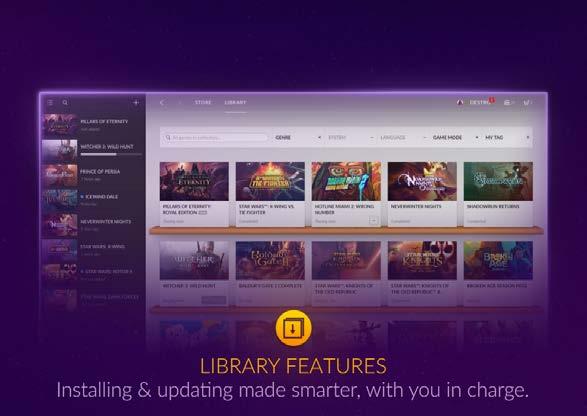This screenshot has width=587, height=416.
Task: Click Broken Age Season Pass title
Action: [x=496, y=286]
